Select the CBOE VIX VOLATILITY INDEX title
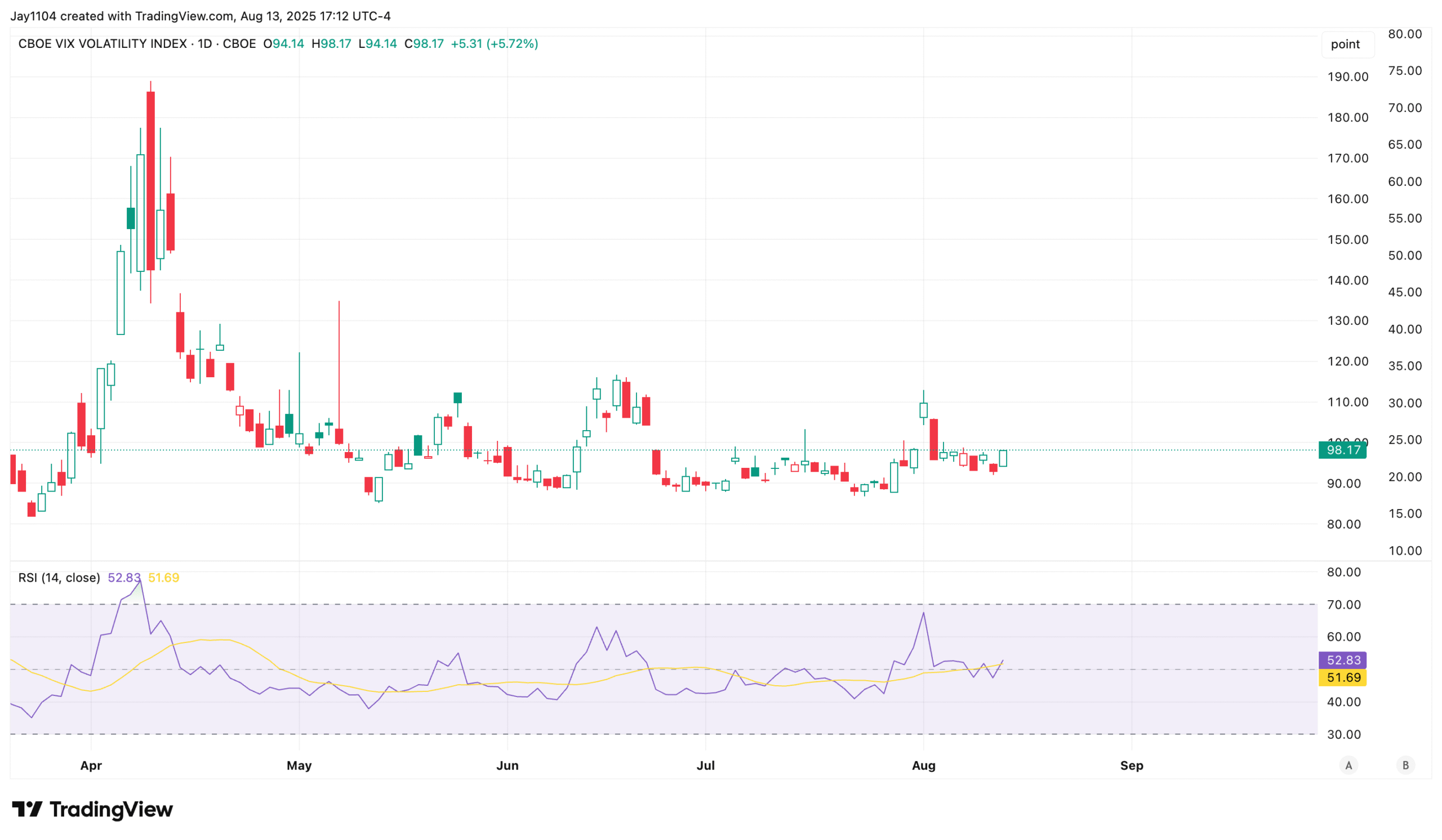1442x840 pixels. 103,44
